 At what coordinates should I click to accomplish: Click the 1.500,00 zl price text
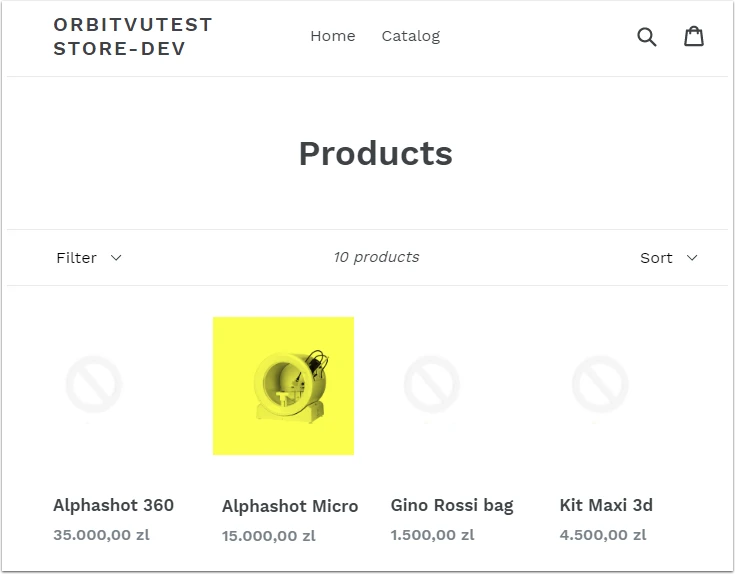[x=433, y=535]
